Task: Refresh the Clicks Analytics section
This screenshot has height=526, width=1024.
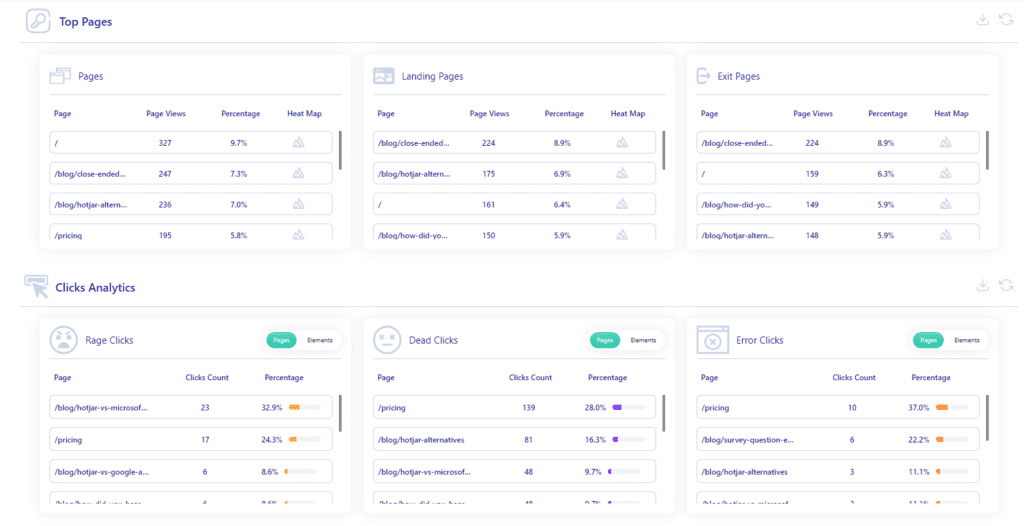Action: pyautogui.click(x=1006, y=286)
